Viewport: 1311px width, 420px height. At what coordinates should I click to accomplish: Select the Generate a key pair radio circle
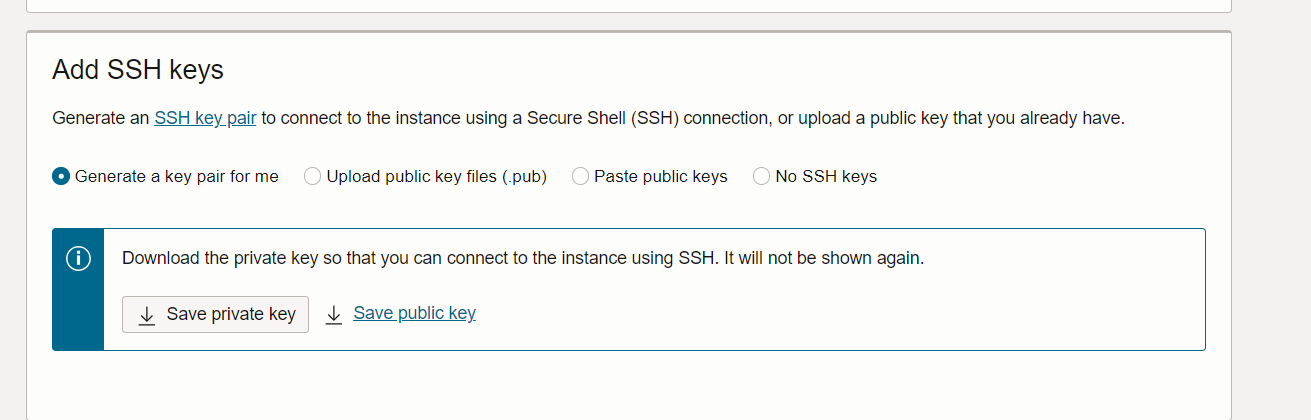point(61,176)
